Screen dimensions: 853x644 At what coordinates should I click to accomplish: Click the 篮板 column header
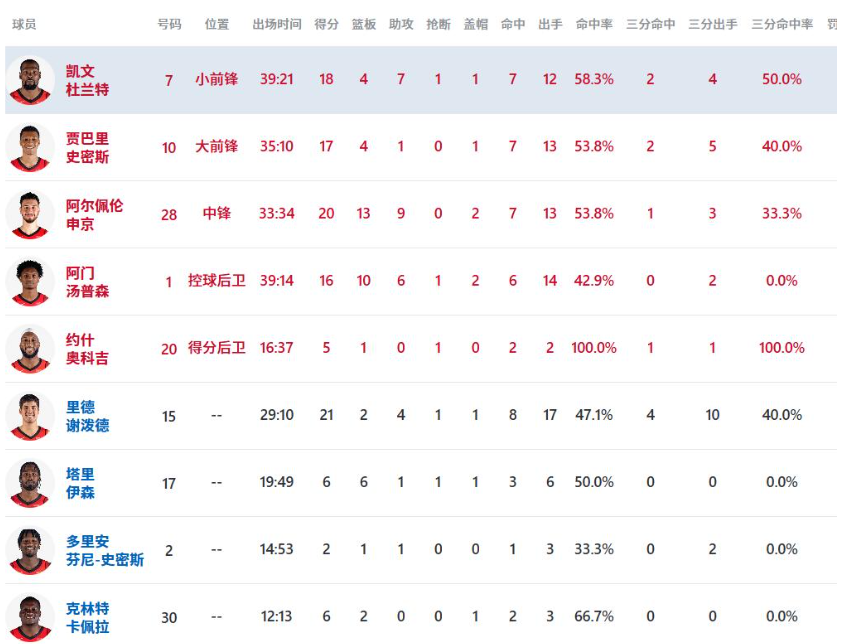tap(364, 24)
